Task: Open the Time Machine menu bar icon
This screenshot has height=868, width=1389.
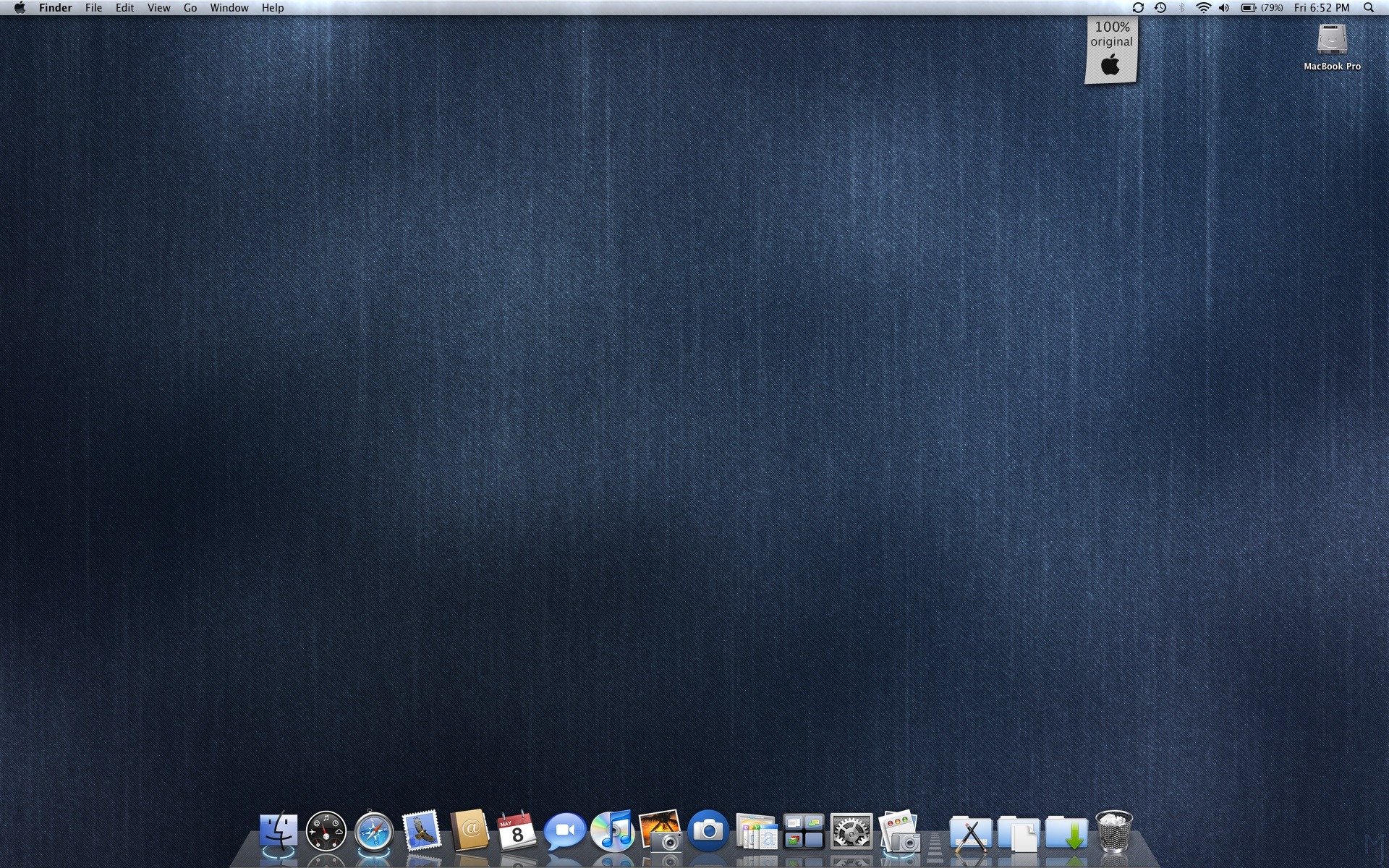Action: [1160, 8]
